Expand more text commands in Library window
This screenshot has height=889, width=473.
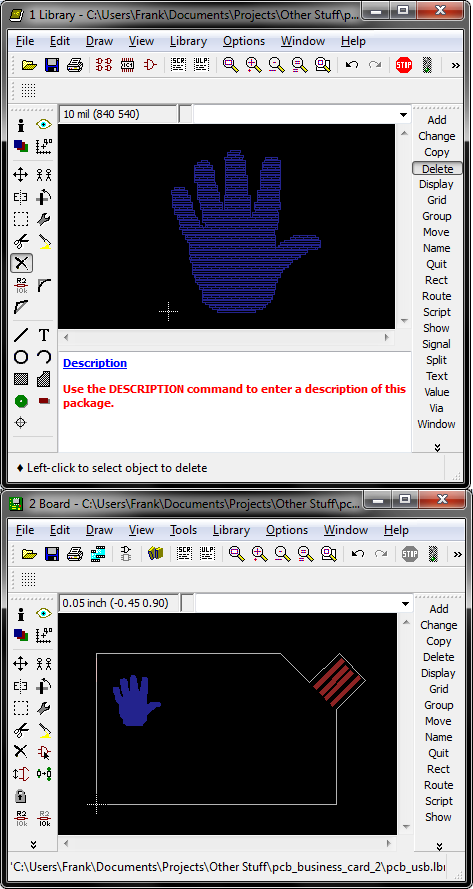click(437, 447)
